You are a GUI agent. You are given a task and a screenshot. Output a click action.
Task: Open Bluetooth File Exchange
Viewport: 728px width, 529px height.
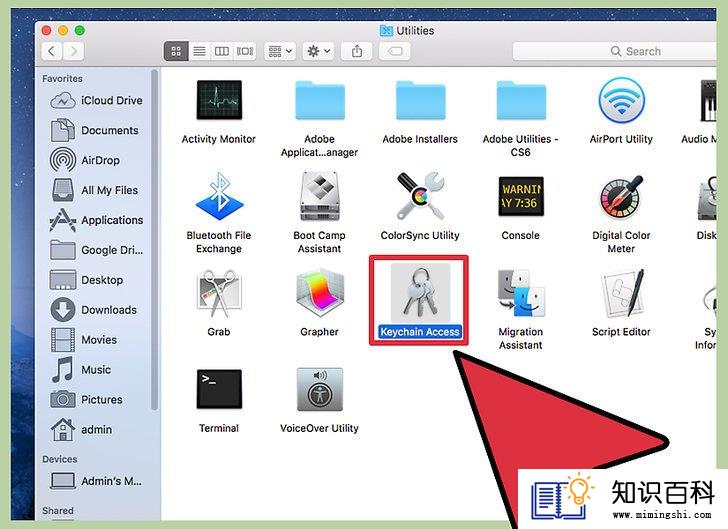pyautogui.click(x=219, y=197)
